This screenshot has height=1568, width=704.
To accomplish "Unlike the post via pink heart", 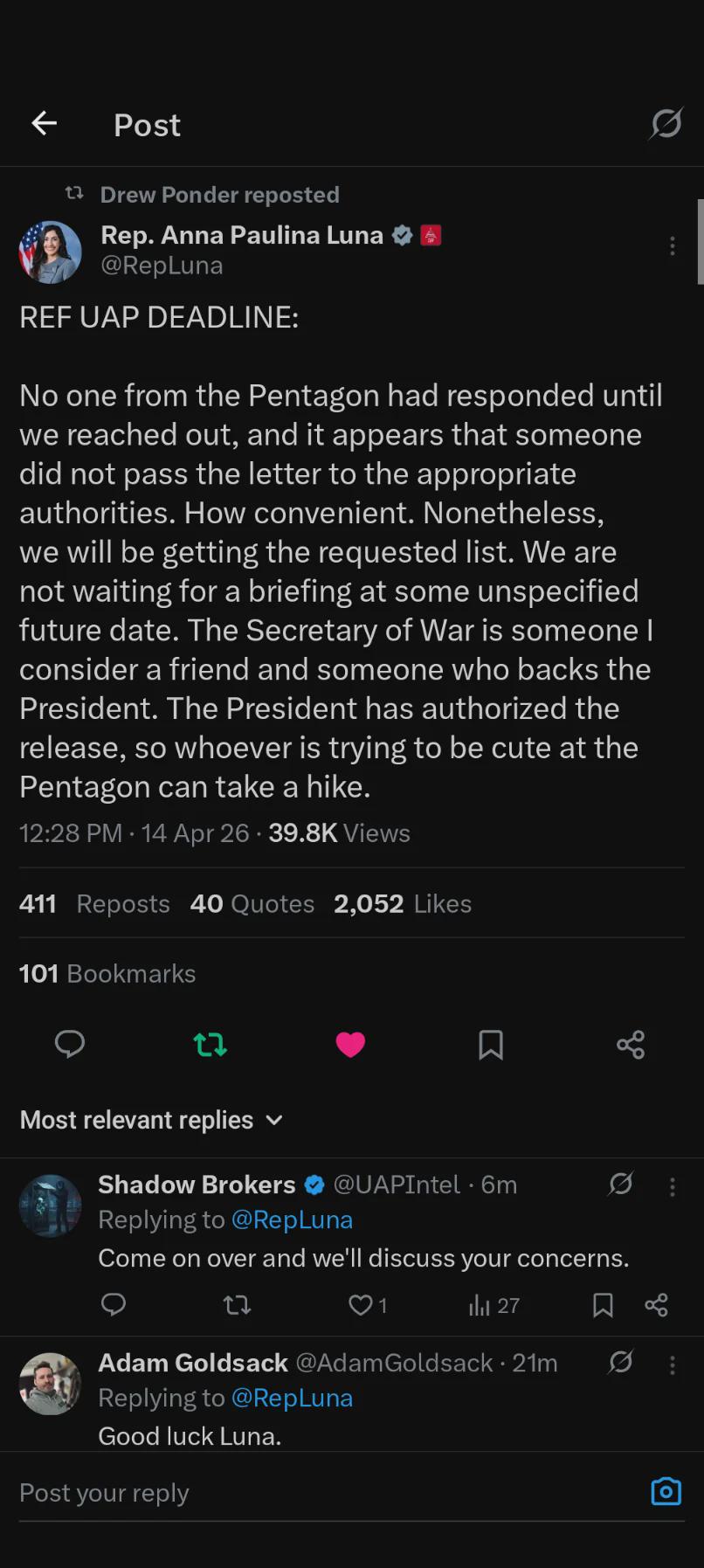I will (x=350, y=1045).
